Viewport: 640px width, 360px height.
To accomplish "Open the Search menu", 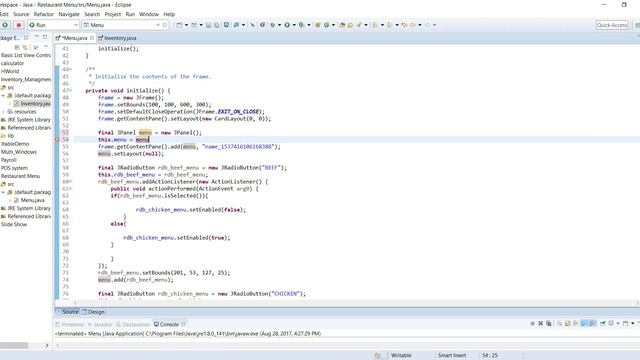I will coord(92,14).
